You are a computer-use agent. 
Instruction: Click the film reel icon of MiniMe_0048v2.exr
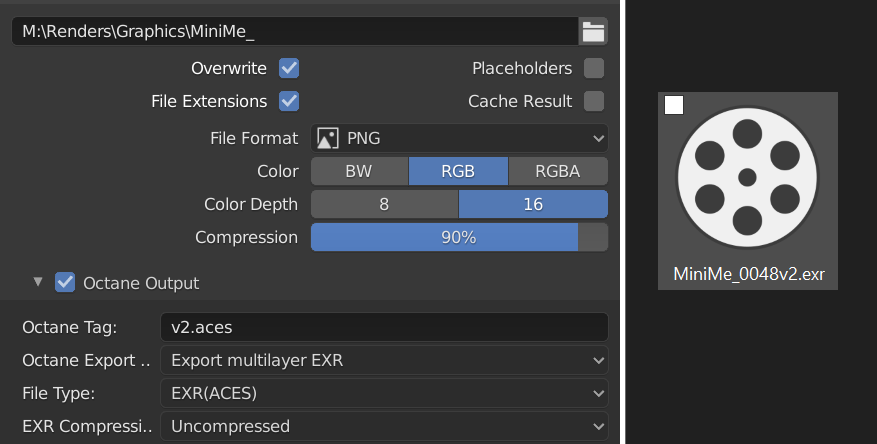(747, 177)
